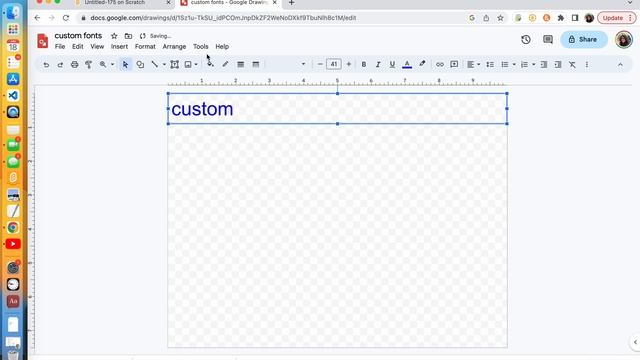Activate the paint format tool
This screenshot has width=640, height=360.
88,64
